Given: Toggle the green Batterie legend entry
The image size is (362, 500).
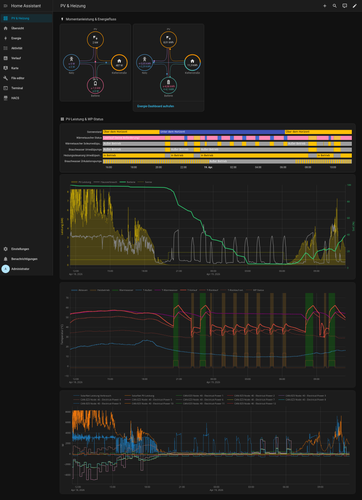Looking at the screenshot, I should click(128, 182).
